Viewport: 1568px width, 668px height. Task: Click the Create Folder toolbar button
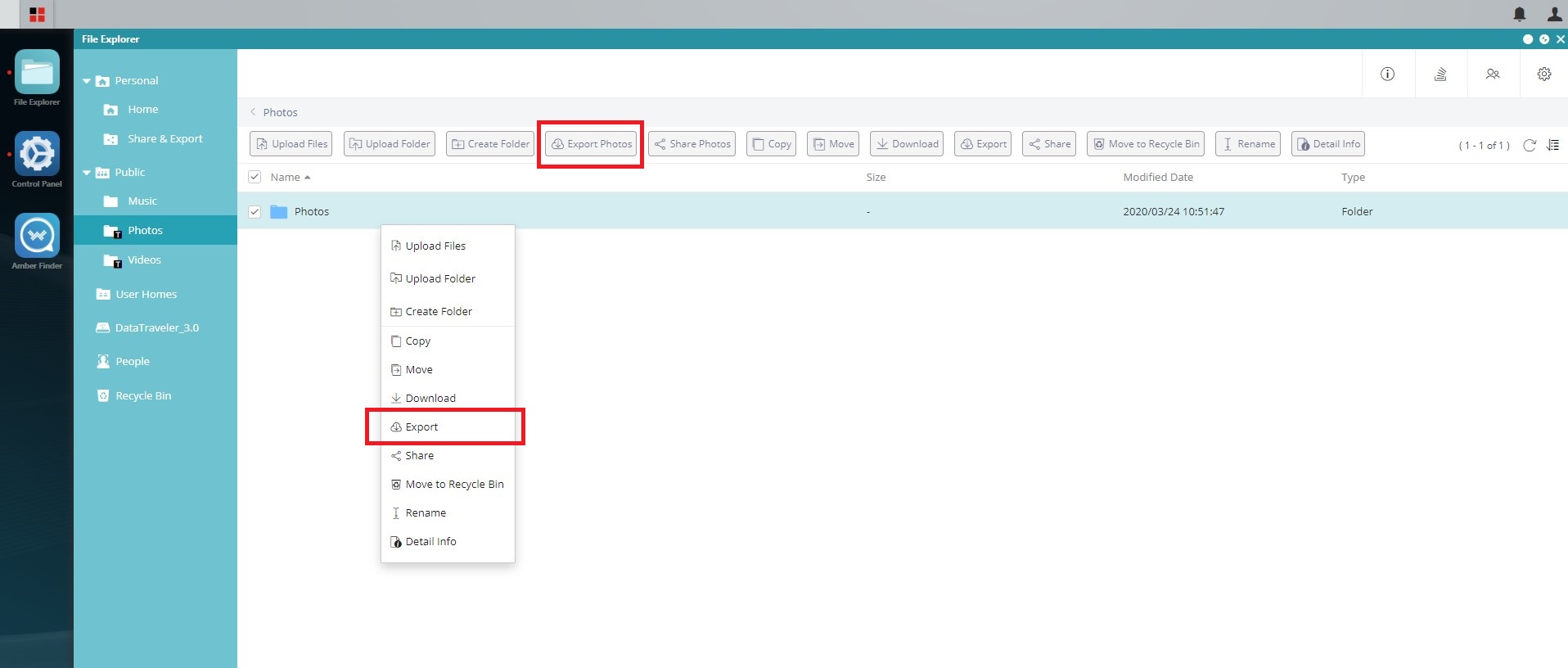(490, 143)
